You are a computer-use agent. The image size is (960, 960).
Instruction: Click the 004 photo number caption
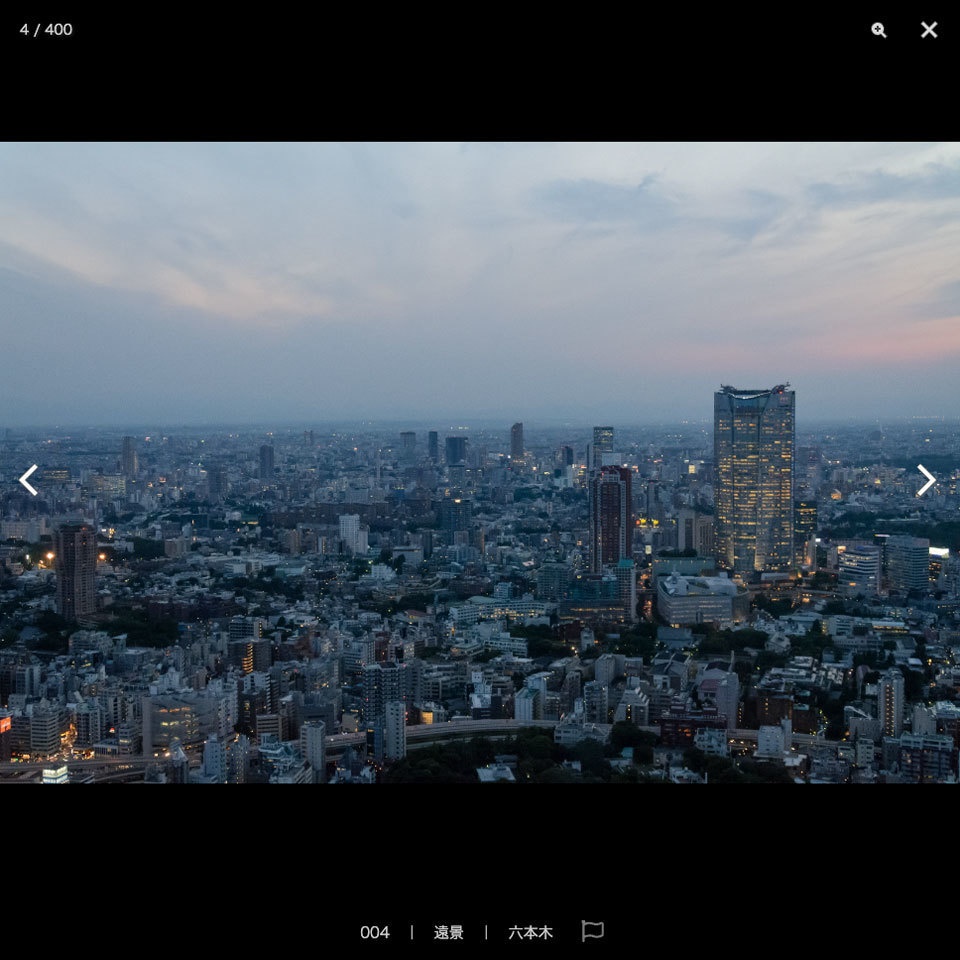point(375,932)
